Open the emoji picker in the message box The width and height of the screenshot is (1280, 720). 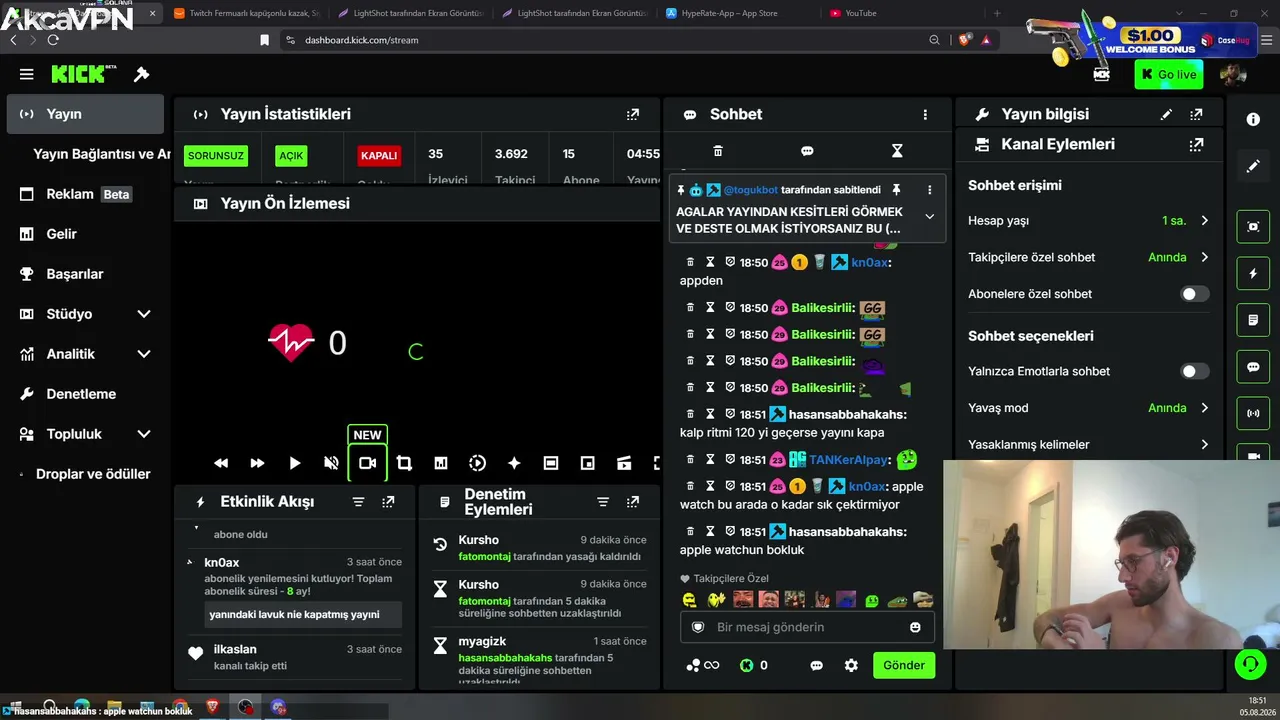point(915,627)
